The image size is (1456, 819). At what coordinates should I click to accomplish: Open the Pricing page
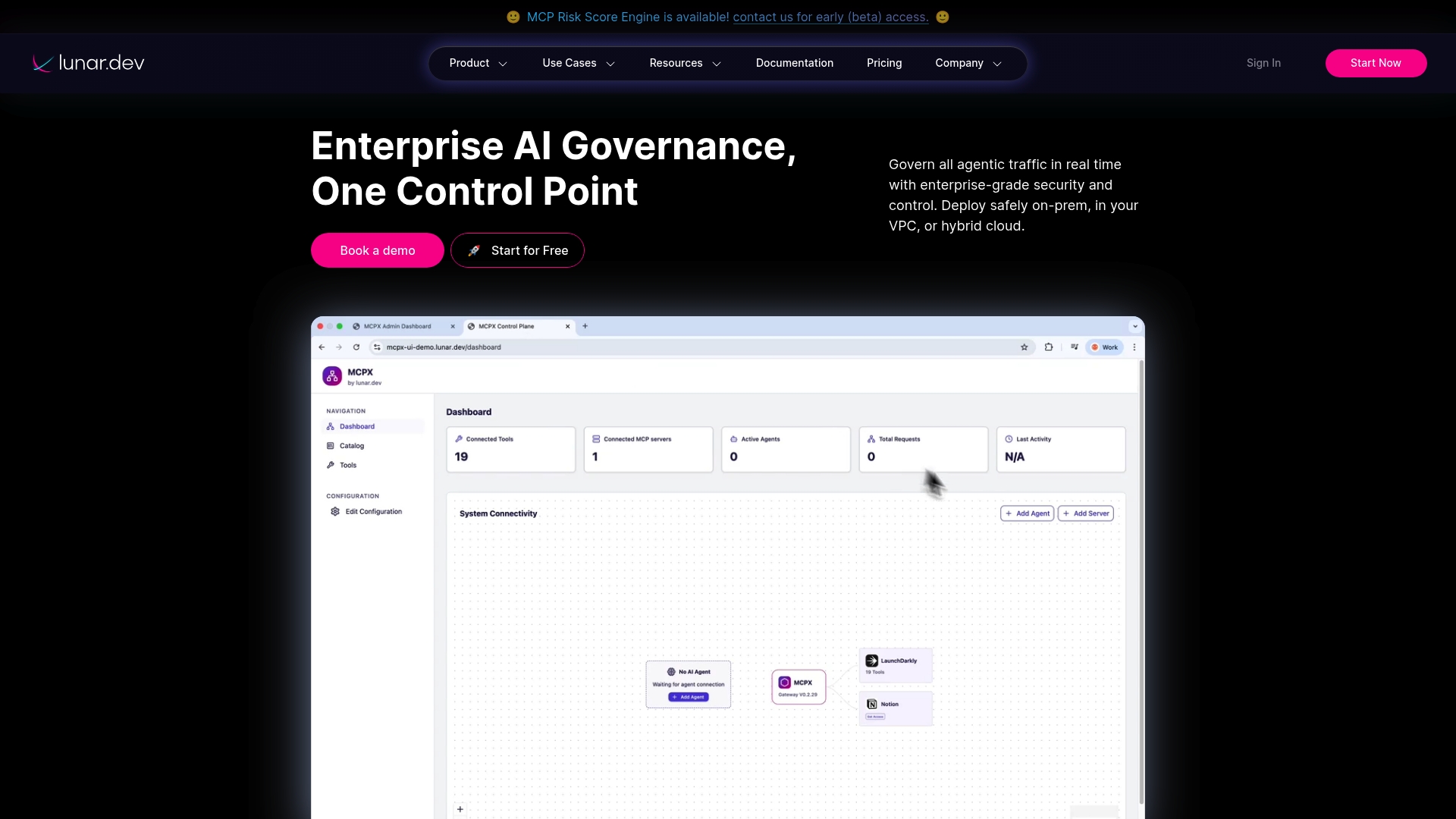pos(884,63)
